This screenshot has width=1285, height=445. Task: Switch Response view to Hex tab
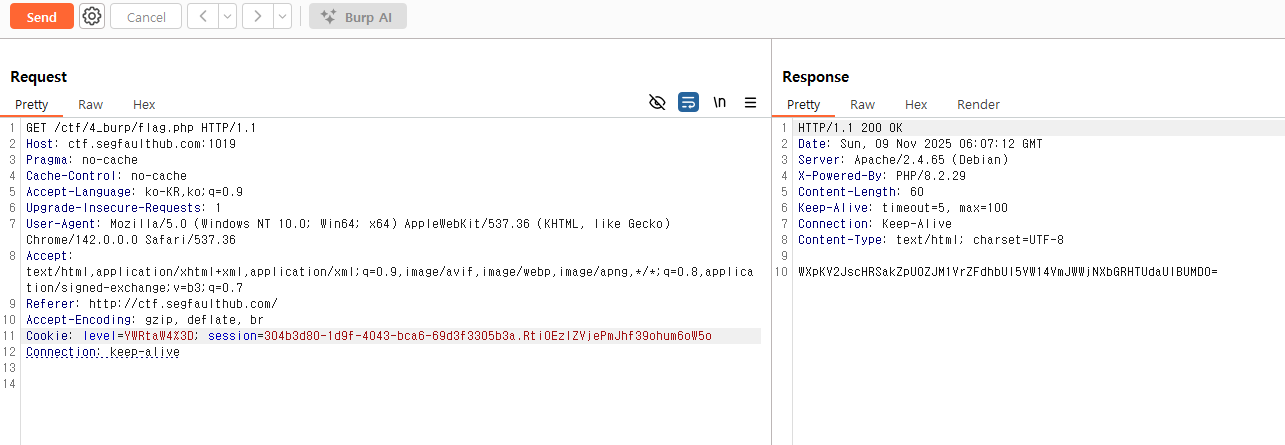click(916, 104)
